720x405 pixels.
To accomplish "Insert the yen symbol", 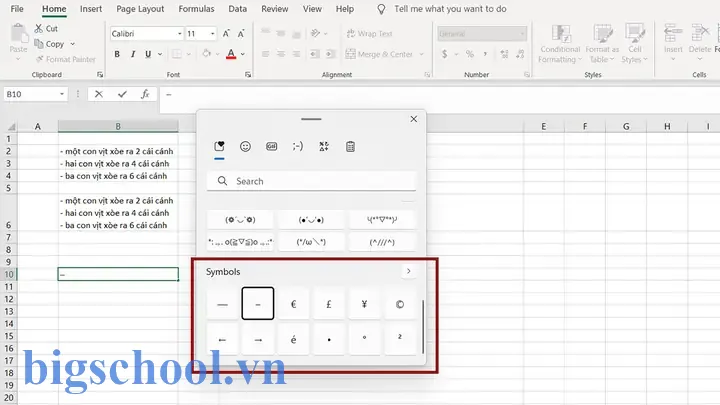I will tap(364, 304).
